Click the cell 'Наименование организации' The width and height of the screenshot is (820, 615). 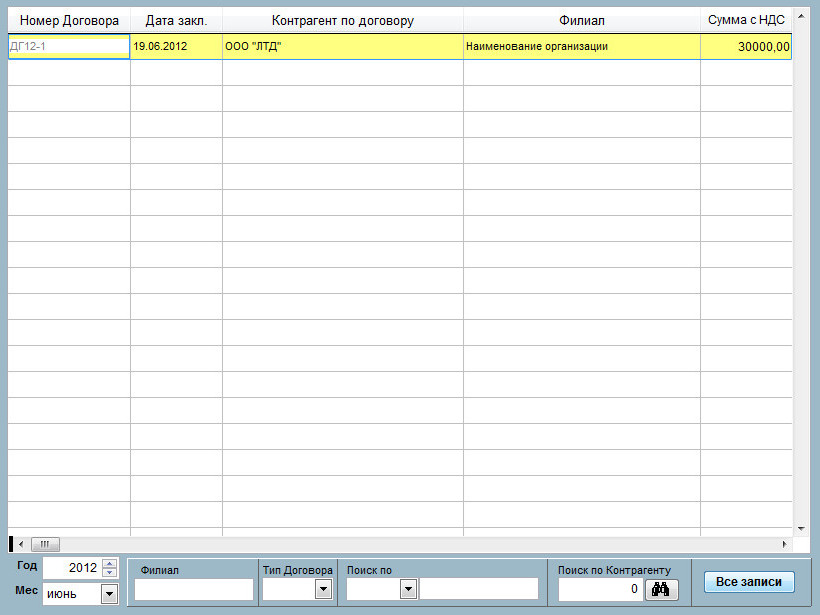(582, 47)
